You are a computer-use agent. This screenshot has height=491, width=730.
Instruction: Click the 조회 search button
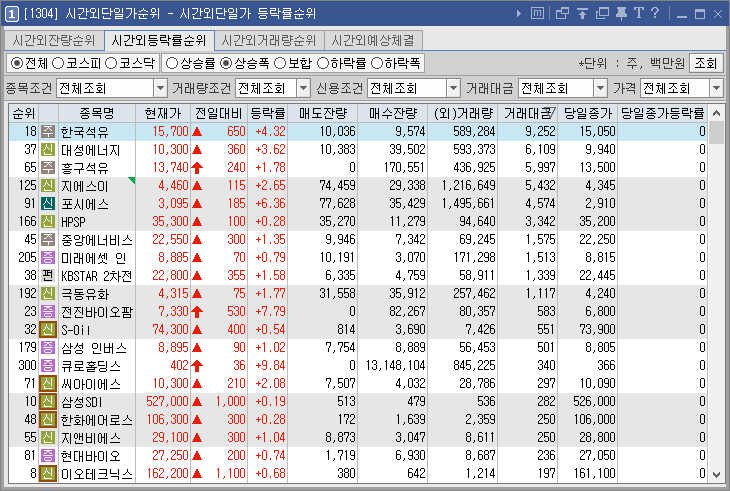coord(705,63)
